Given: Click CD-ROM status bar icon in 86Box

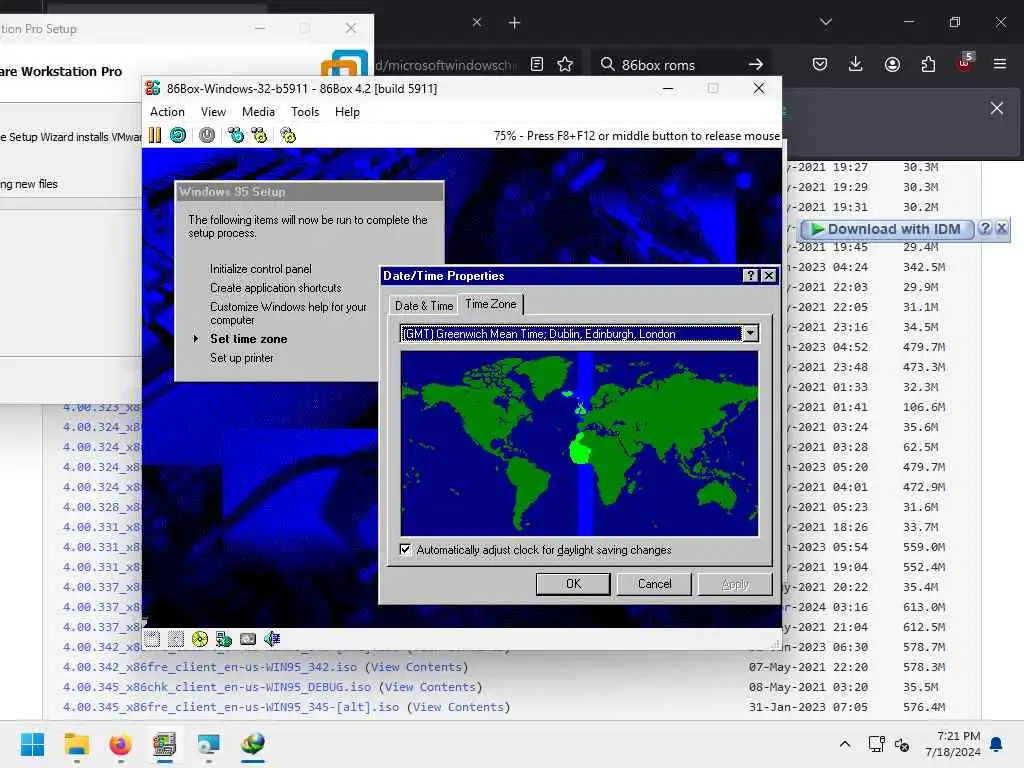Looking at the screenshot, I should click(x=200, y=639).
